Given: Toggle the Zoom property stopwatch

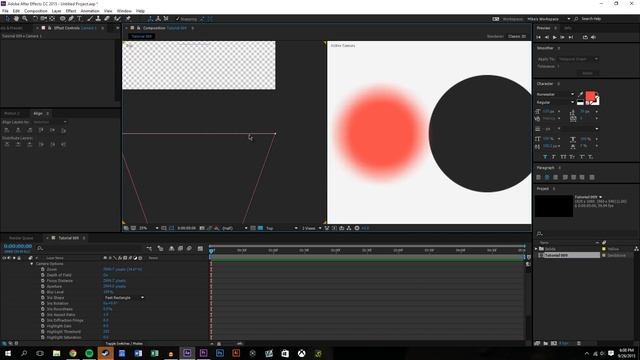Looking at the screenshot, I should tap(43, 269).
